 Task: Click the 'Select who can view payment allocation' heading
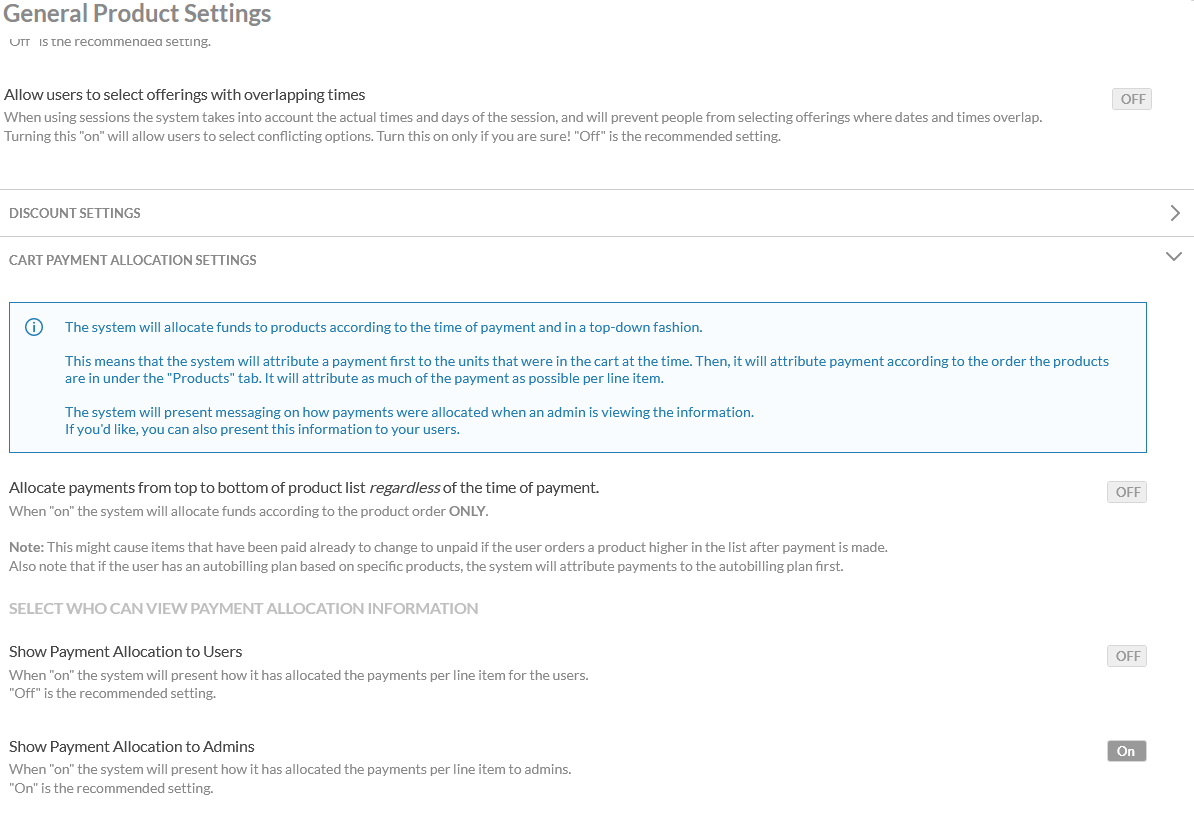coord(244,608)
